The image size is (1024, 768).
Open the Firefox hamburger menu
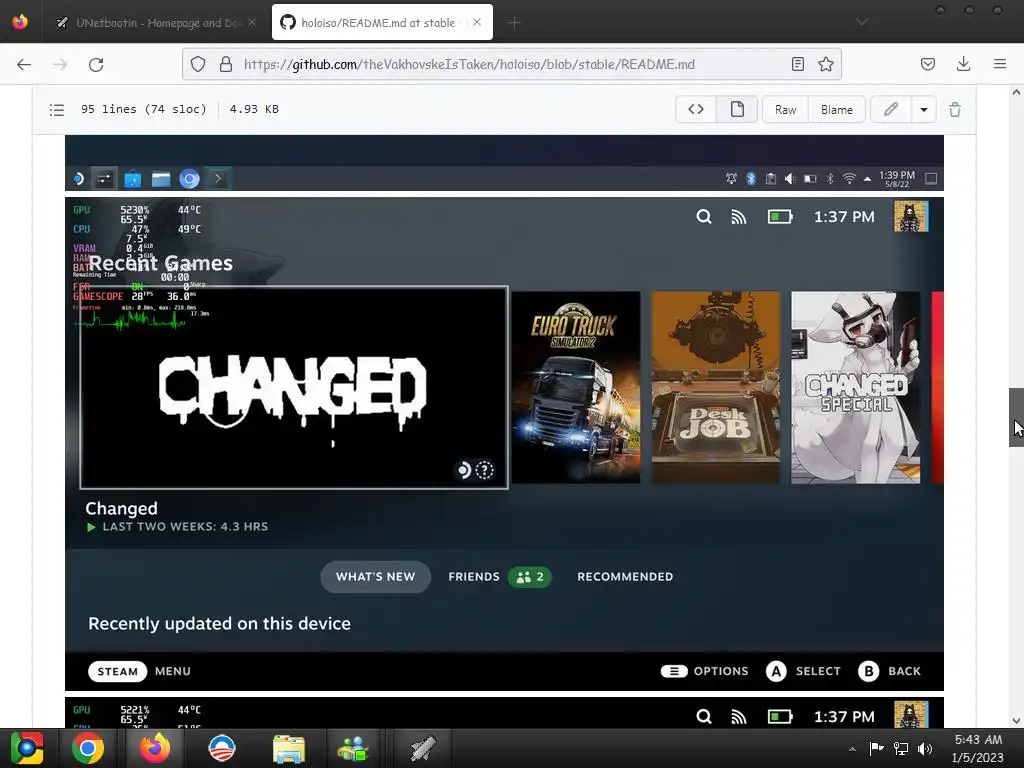1000,64
